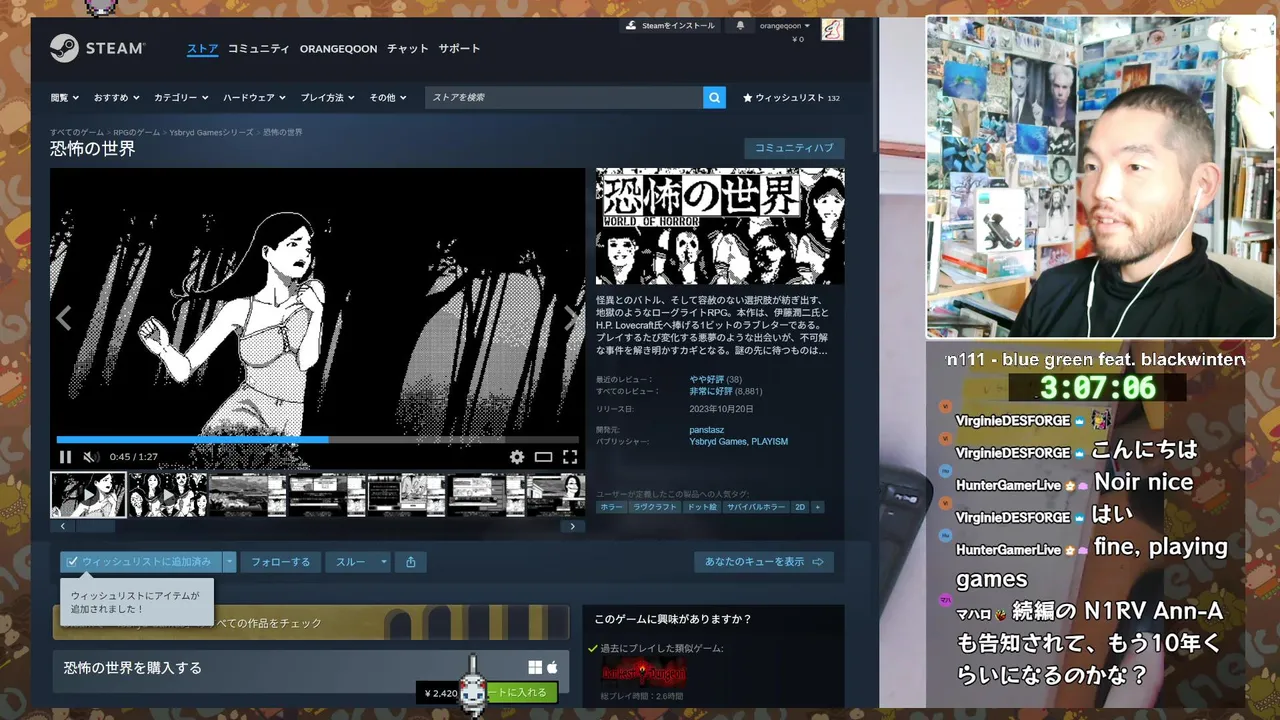The width and height of the screenshot is (1280, 720).
Task: Open the ORANGEQOON profile menu
Action: pos(338,48)
